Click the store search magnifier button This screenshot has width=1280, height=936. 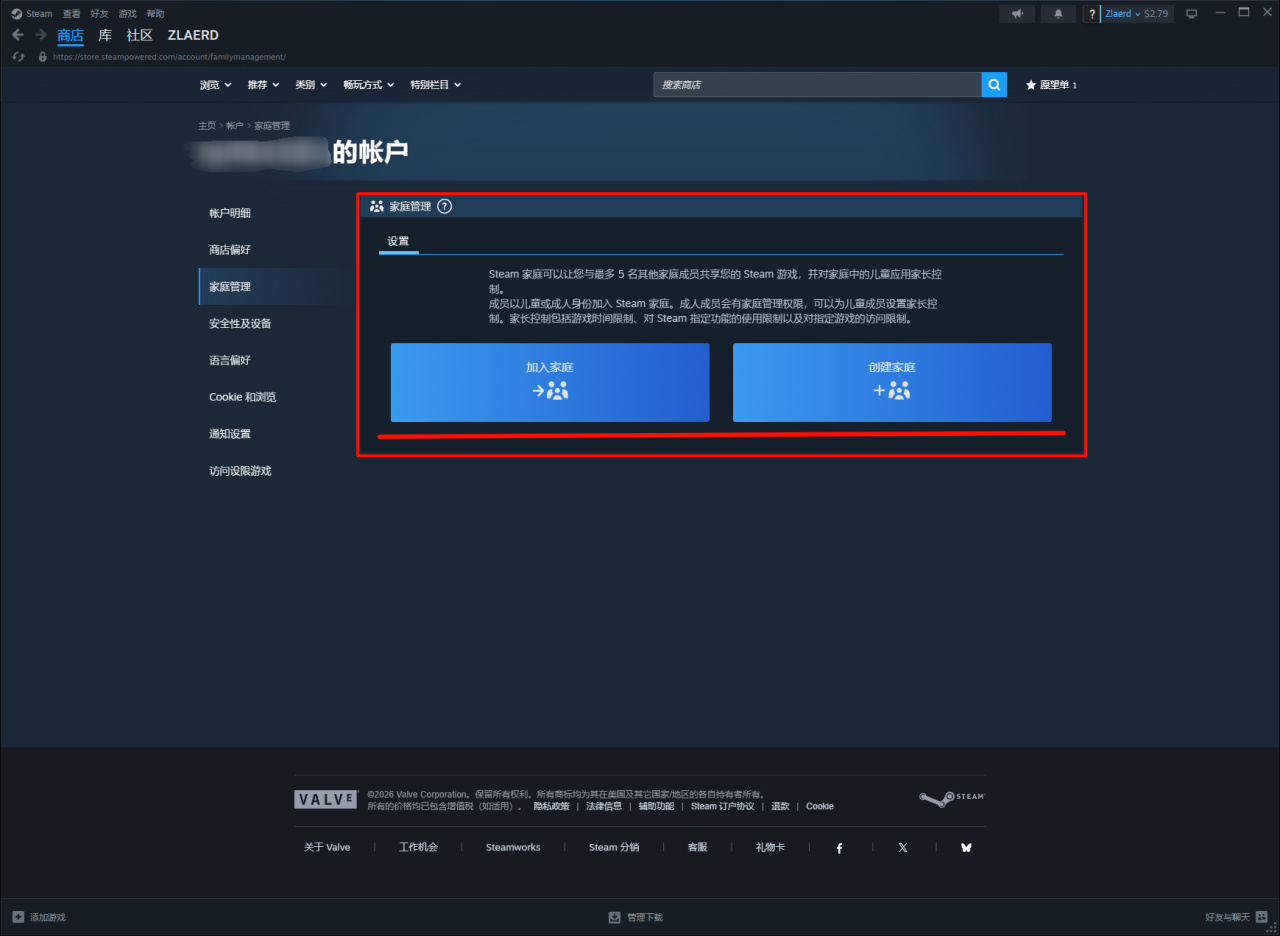click(x=994, y=85)
